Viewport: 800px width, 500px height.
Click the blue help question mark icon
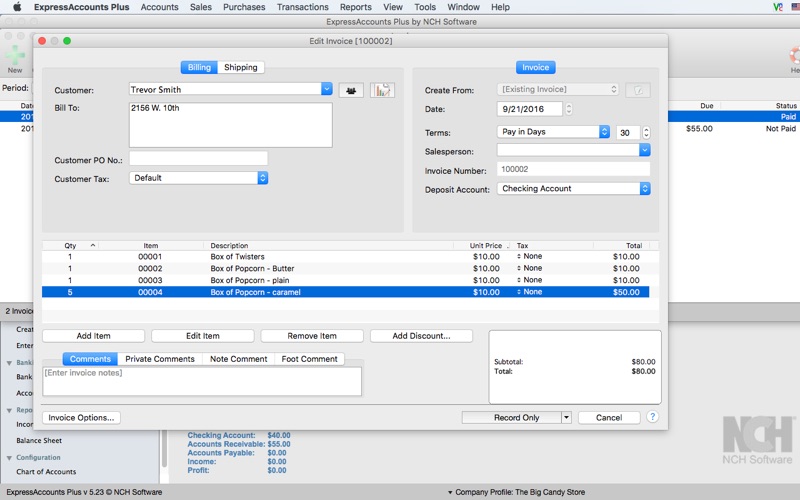coord(652,417)
